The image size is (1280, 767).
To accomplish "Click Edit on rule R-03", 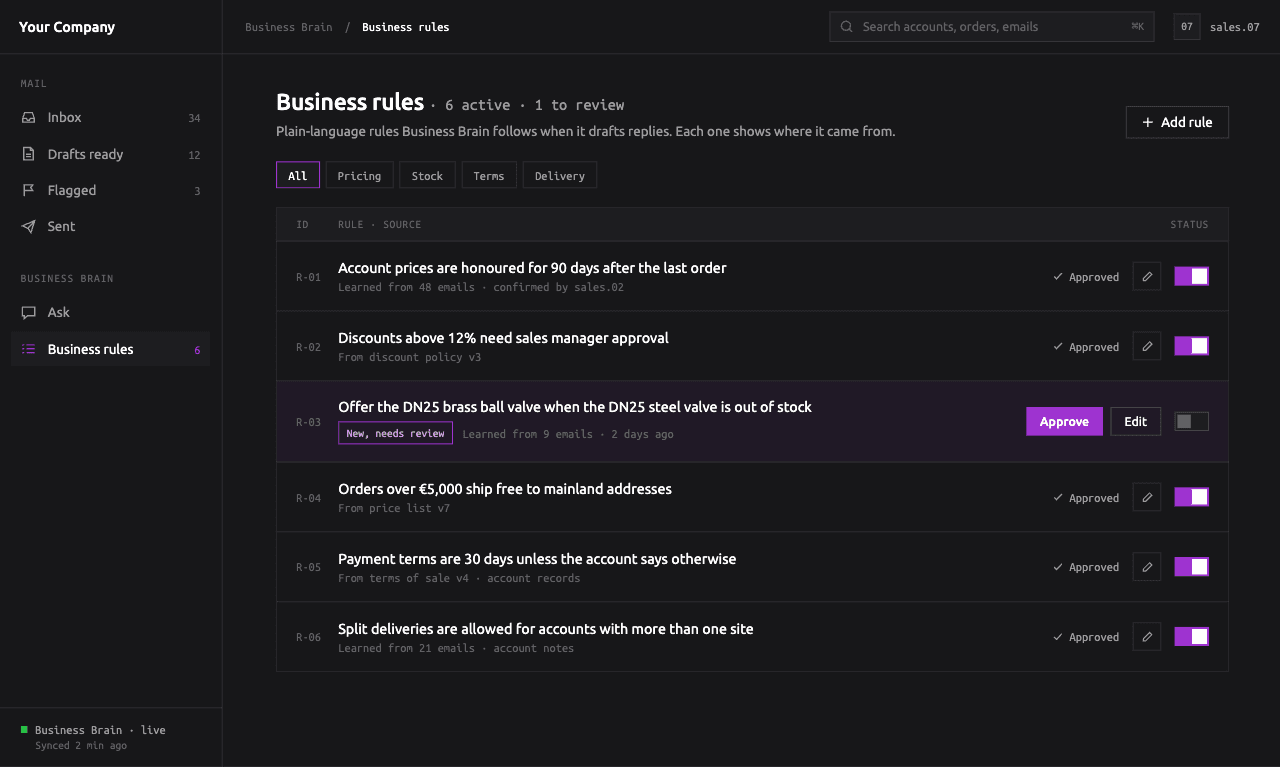I will [x=1135, y=422].
